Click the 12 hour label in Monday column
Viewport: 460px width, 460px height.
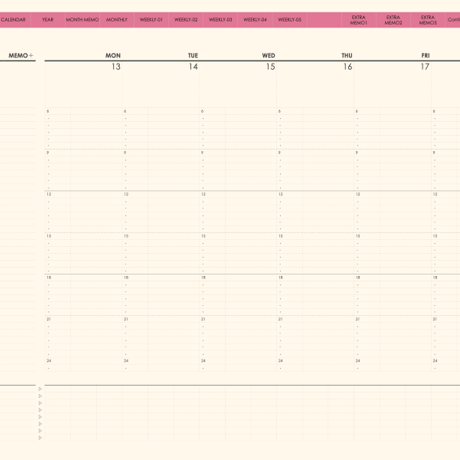pos(49,194)
